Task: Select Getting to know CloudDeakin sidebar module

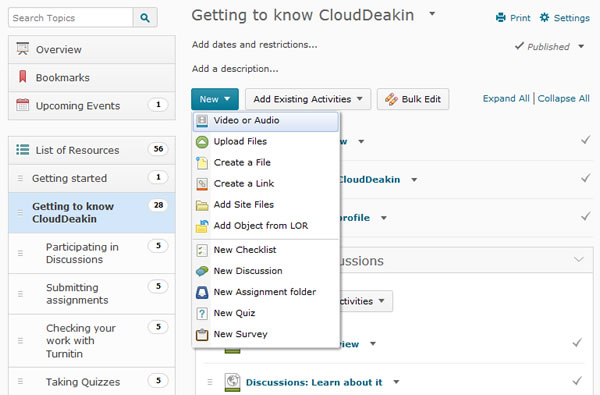Action: (92, 213)
